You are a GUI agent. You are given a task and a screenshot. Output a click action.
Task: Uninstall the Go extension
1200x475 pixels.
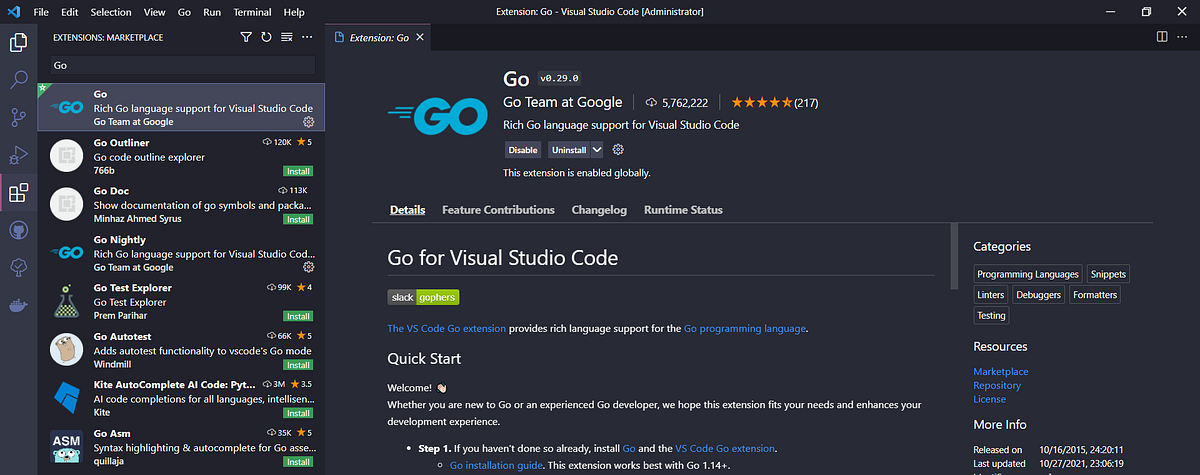pyautogui.click(x=570, y=150)
